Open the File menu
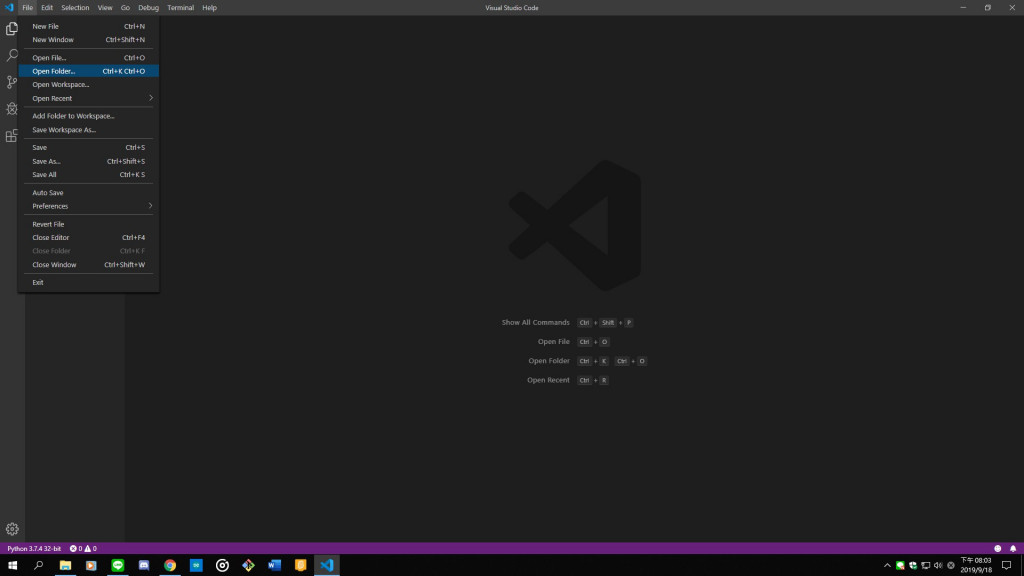Viewport: 1024px width, 576px height. click(x=27, y=8)
